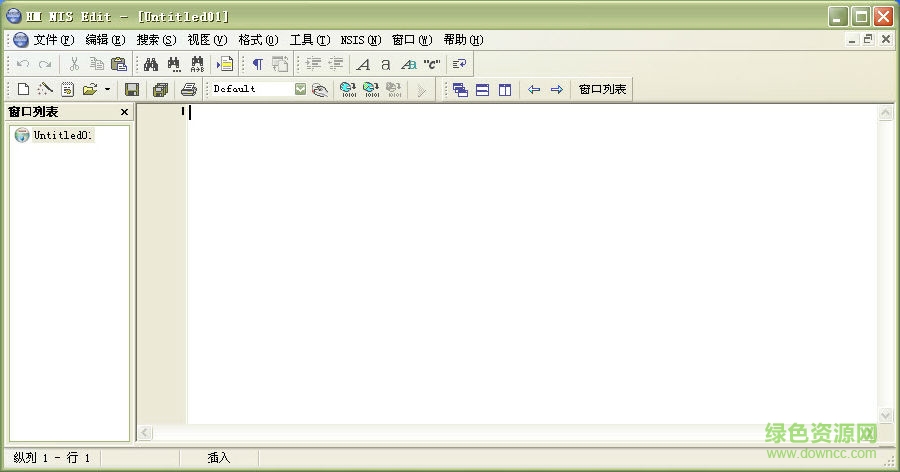Convert to uppercase with the italic A icon

tap(363, 64)
